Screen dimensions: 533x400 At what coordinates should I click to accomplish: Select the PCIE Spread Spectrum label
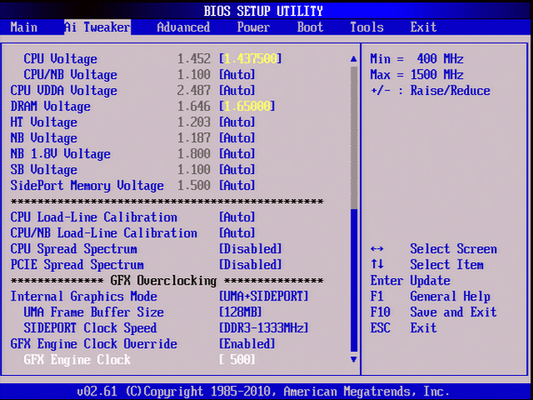[x=77, y=265]
